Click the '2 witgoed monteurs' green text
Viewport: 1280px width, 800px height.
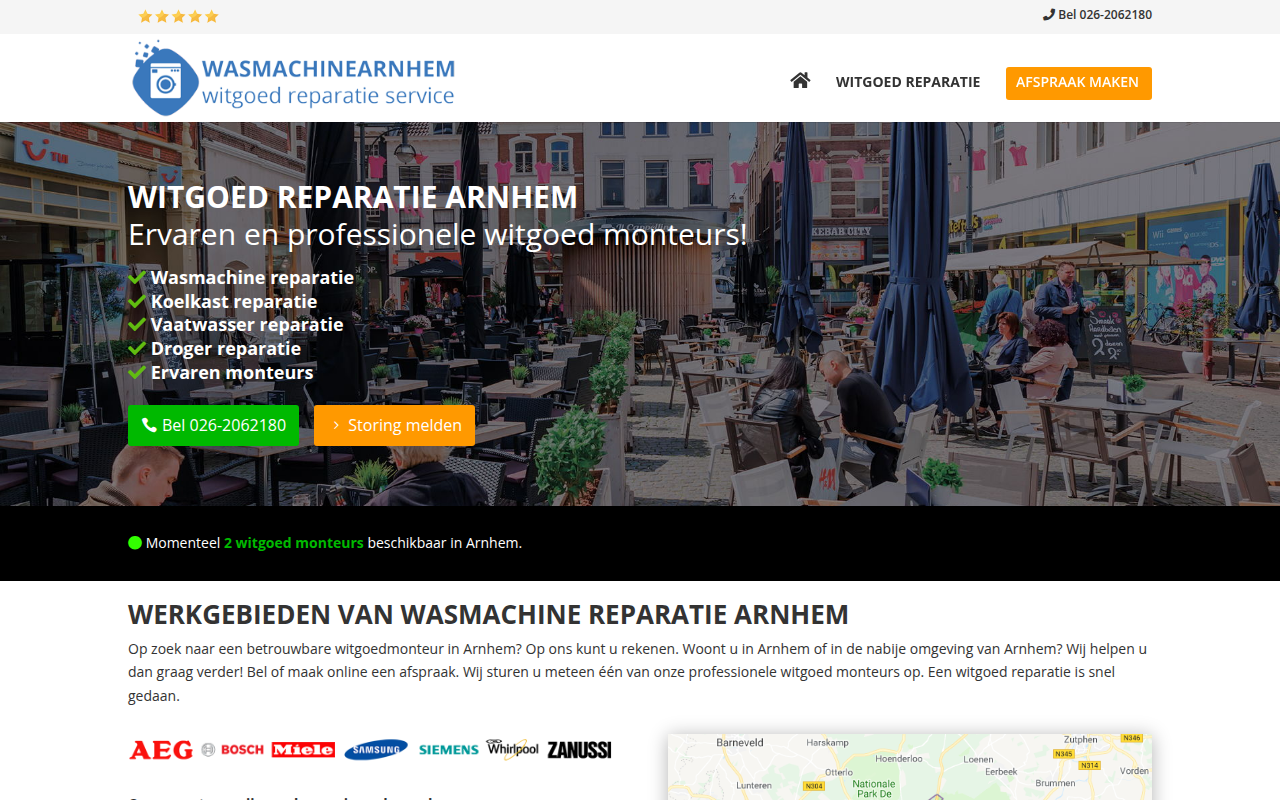[294, 543]
